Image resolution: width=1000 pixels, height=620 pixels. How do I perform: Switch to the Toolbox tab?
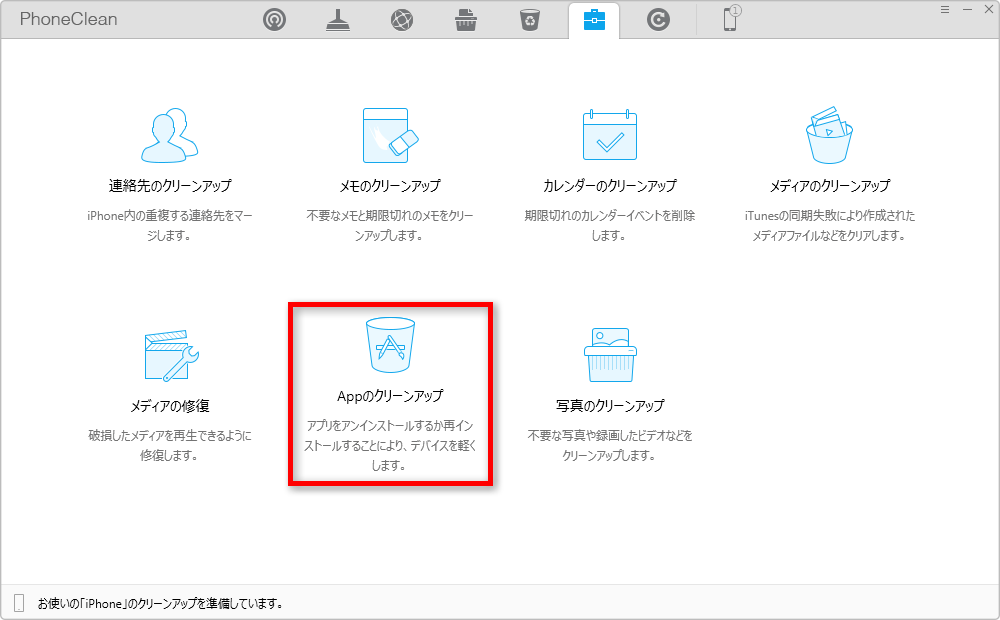tap(594, 19)
